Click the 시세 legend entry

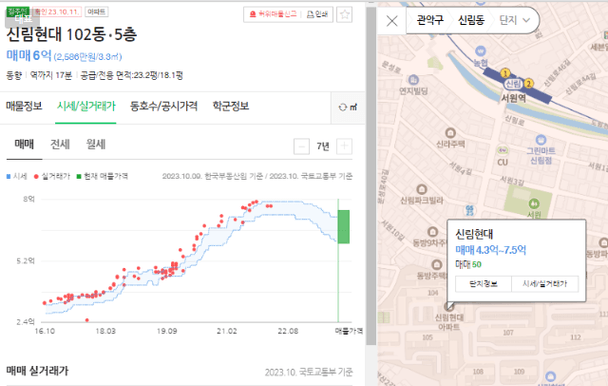pos(17,177)
